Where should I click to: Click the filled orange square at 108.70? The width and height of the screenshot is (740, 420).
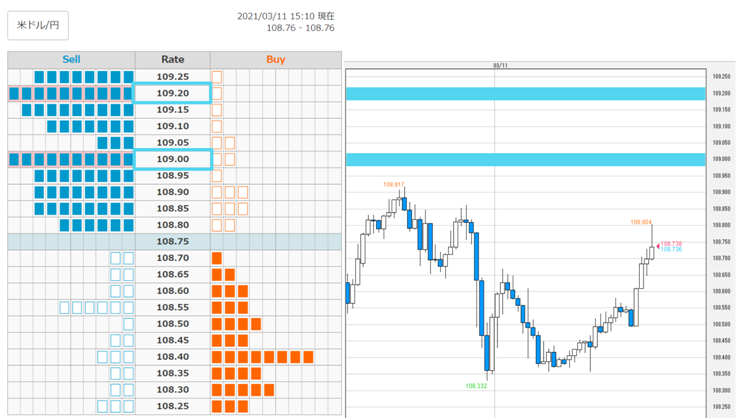pos(217,258)
